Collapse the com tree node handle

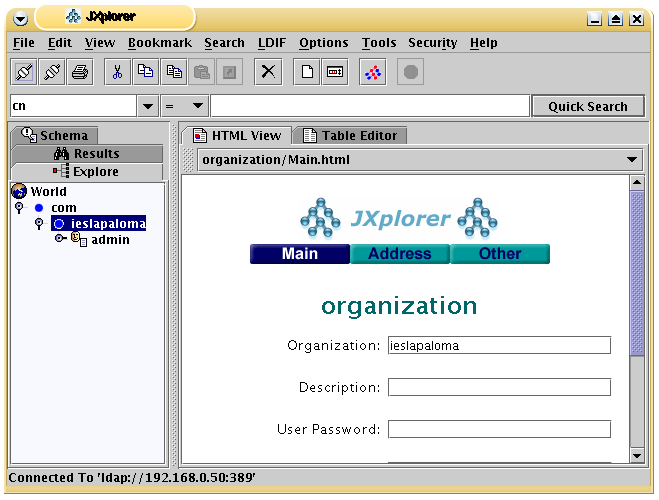(x=19, y=208)
